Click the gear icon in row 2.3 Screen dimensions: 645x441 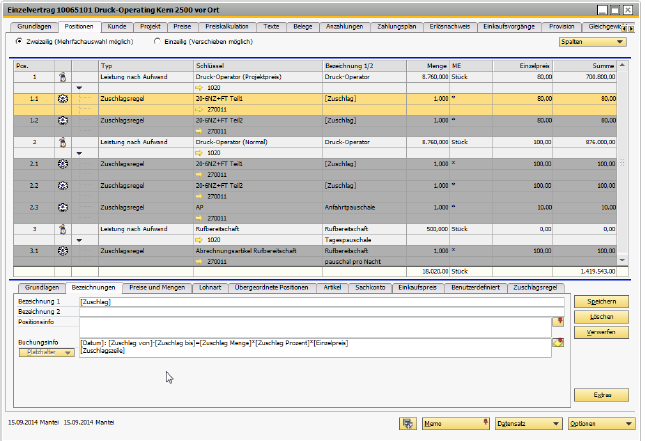62,207
